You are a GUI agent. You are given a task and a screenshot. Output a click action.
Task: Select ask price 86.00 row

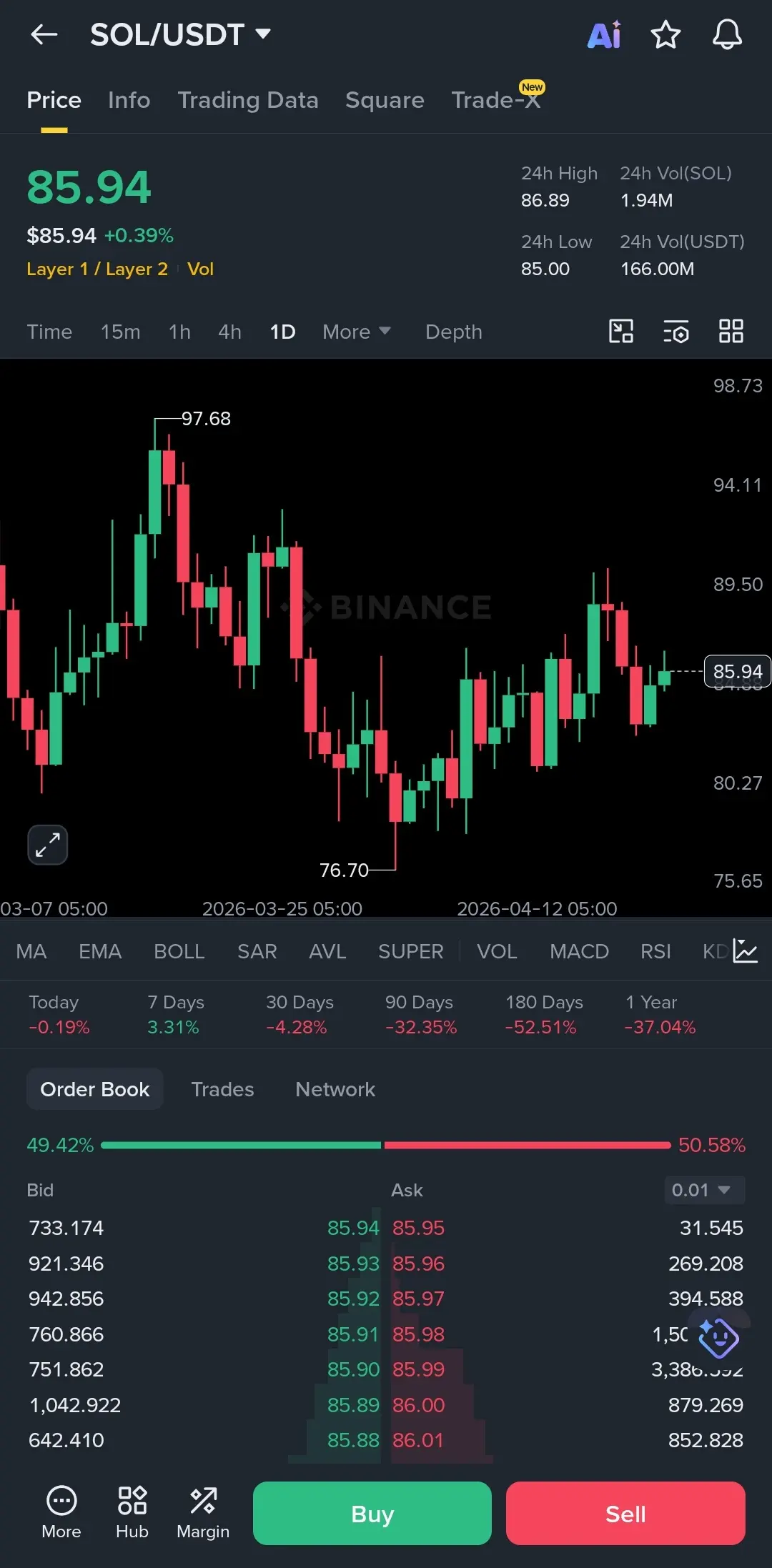[x=568, y=1405]
